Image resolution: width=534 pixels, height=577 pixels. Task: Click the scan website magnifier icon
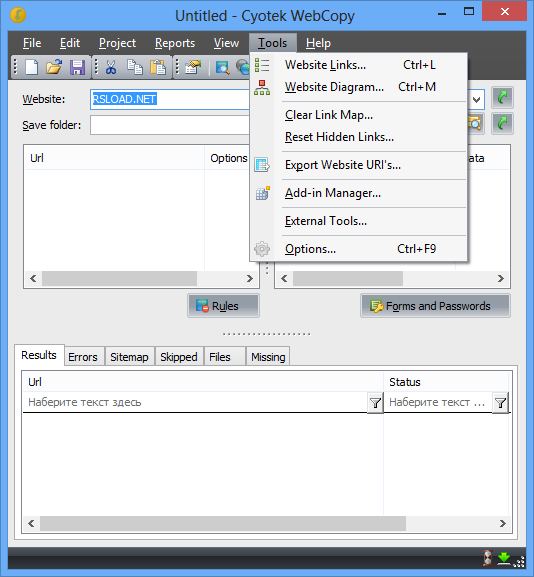coord(223,67)
